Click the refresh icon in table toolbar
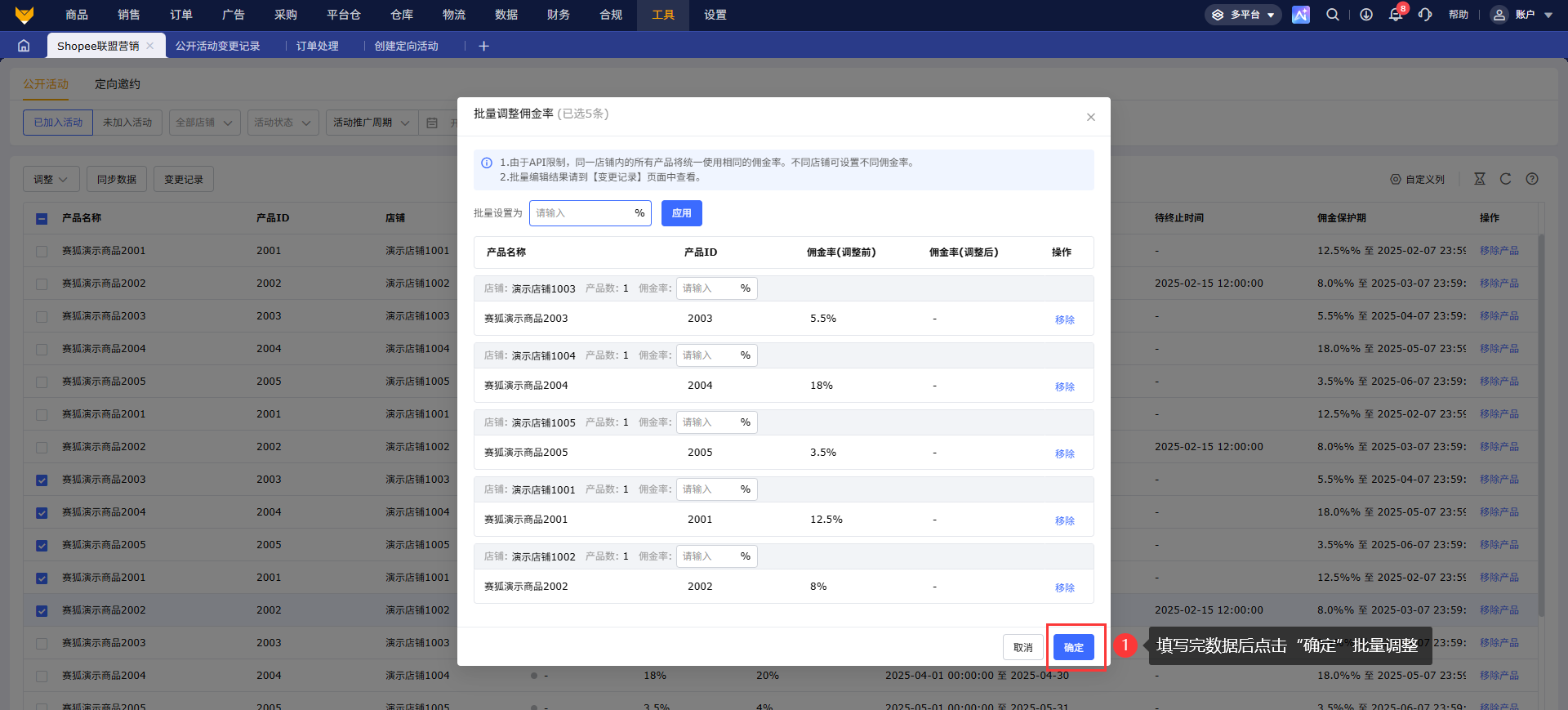The height and width of the screenshot is (710, 1568). [x=1506, y=179]
